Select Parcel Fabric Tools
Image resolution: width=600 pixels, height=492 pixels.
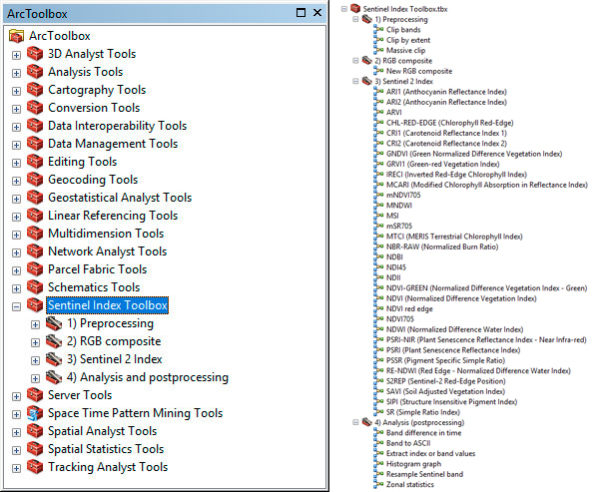click(x=98, y=270)
